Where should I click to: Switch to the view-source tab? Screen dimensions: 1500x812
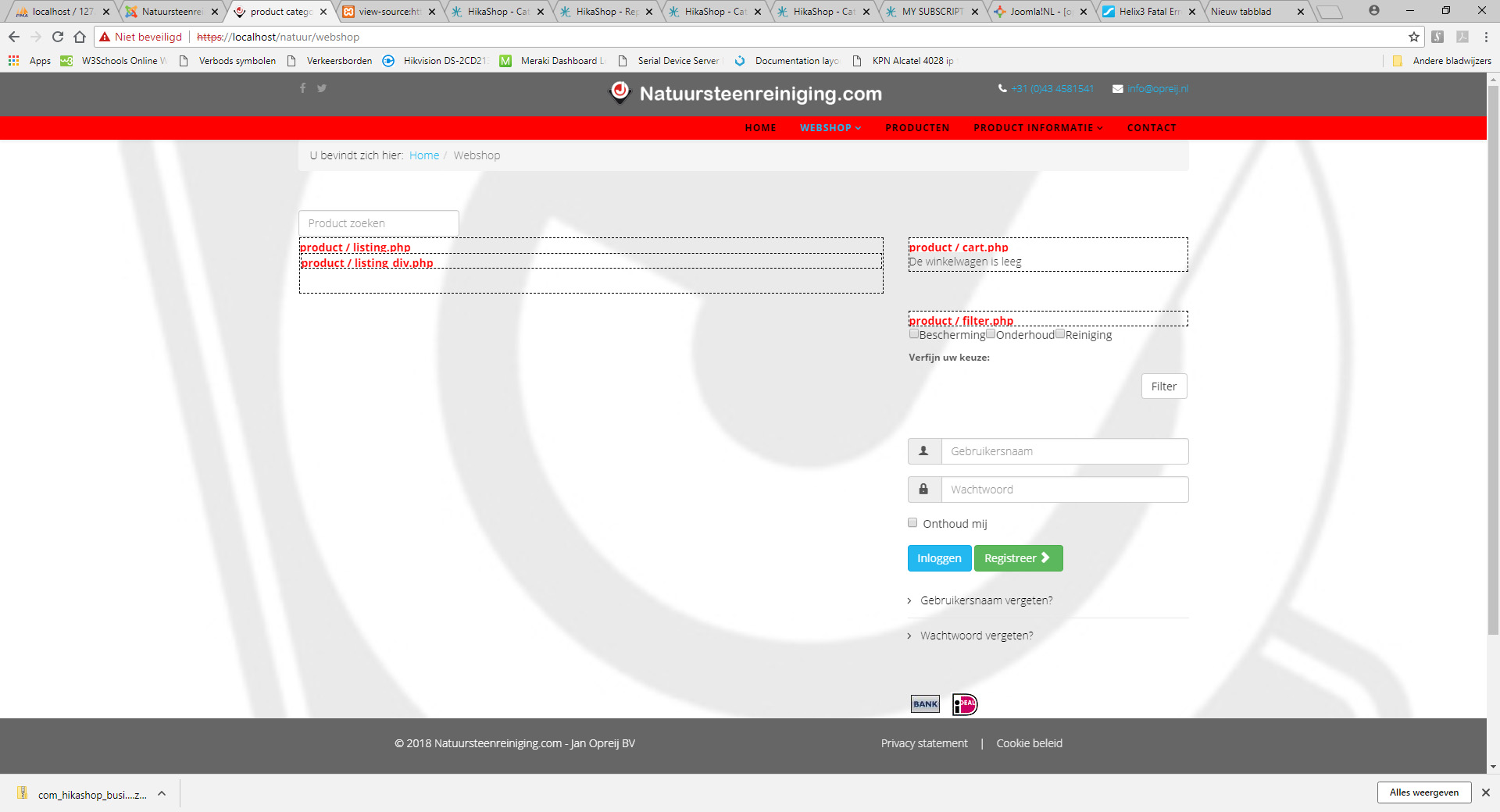[x=387, y=12]
